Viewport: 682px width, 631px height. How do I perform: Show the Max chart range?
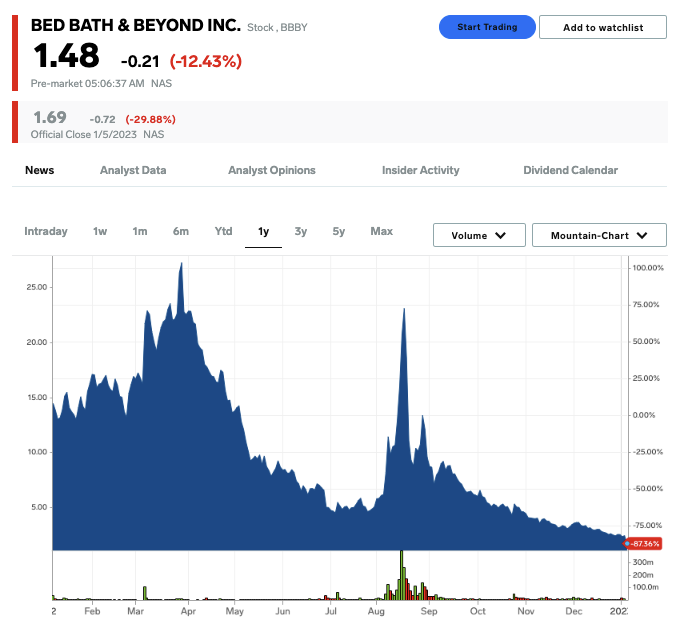coord(381,231)
